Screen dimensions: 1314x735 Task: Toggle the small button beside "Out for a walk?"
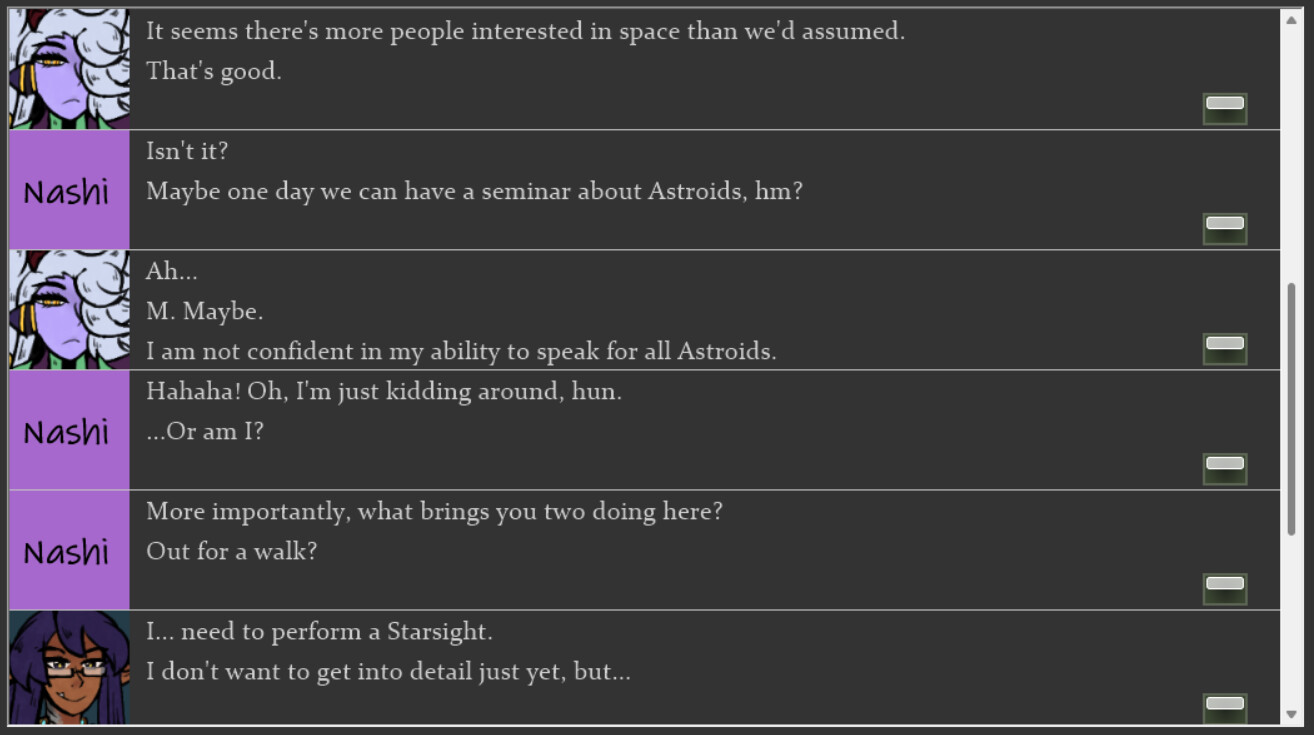click(1224, 587)
